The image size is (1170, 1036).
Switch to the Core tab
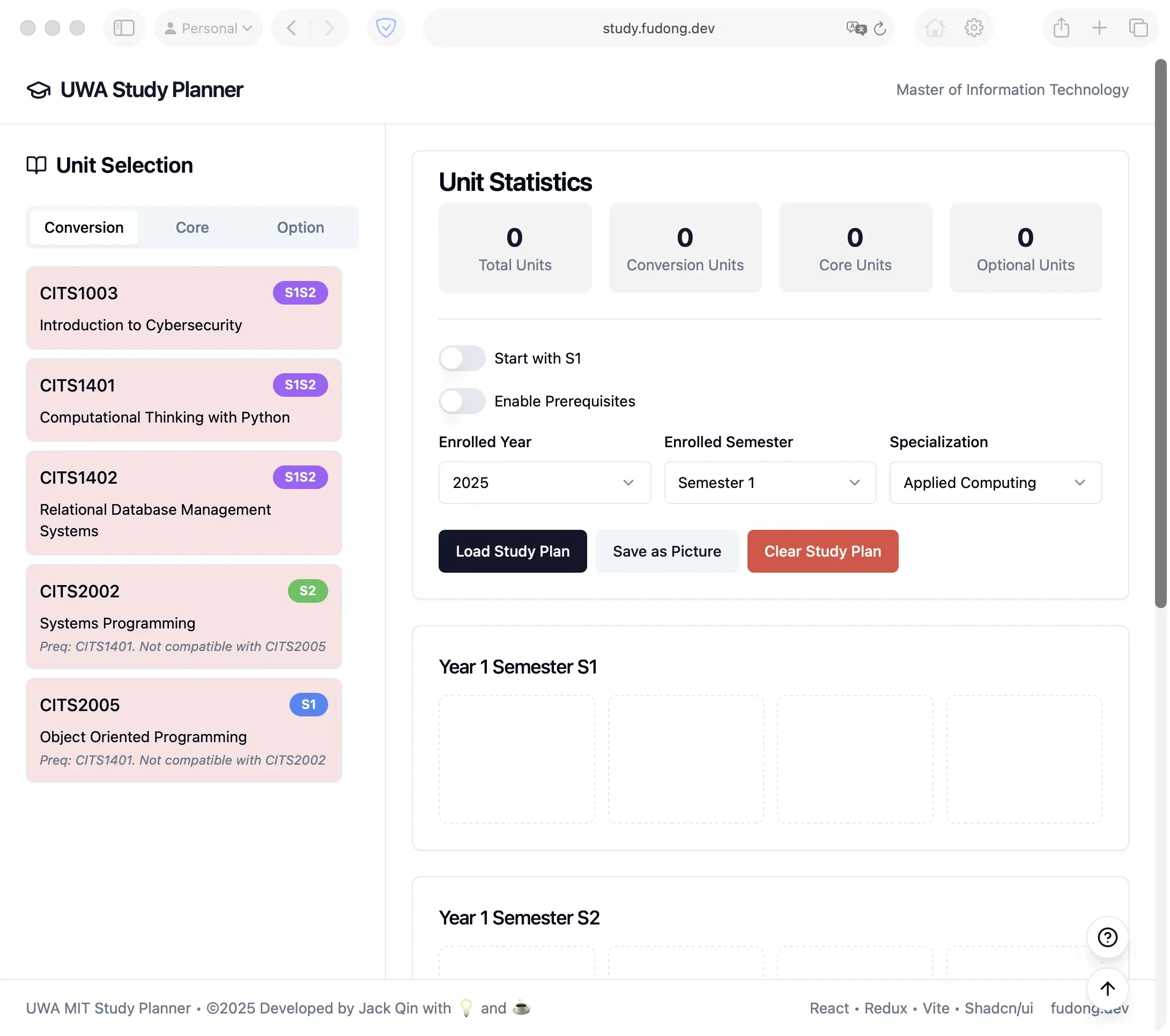192,227
